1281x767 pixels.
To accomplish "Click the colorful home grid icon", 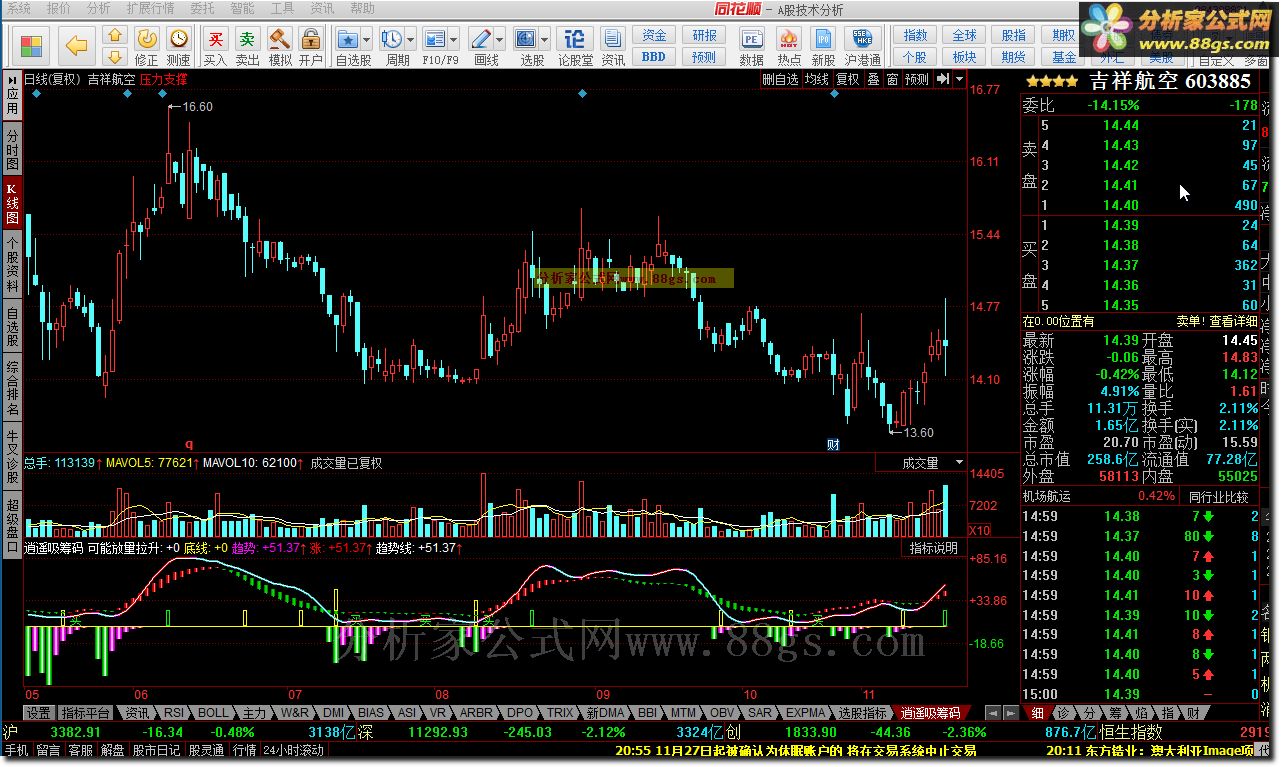I will click(x=32, y=46).
